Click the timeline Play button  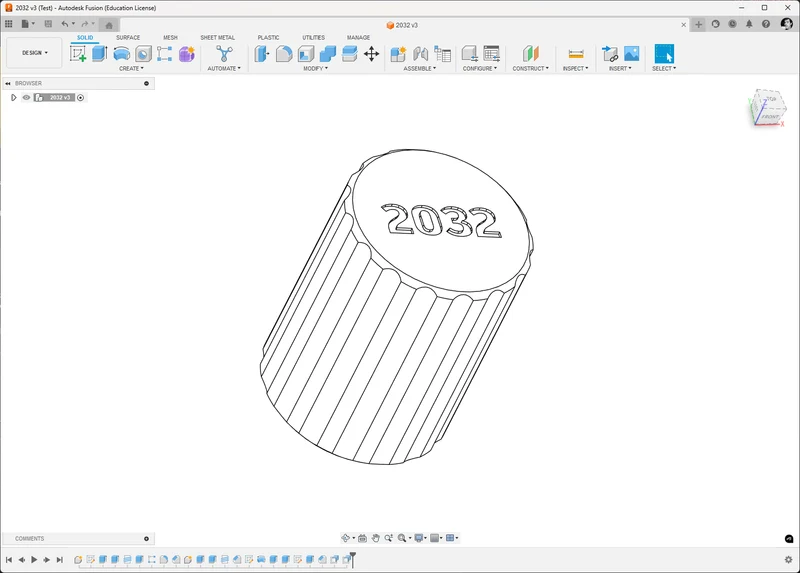[34, 560]
